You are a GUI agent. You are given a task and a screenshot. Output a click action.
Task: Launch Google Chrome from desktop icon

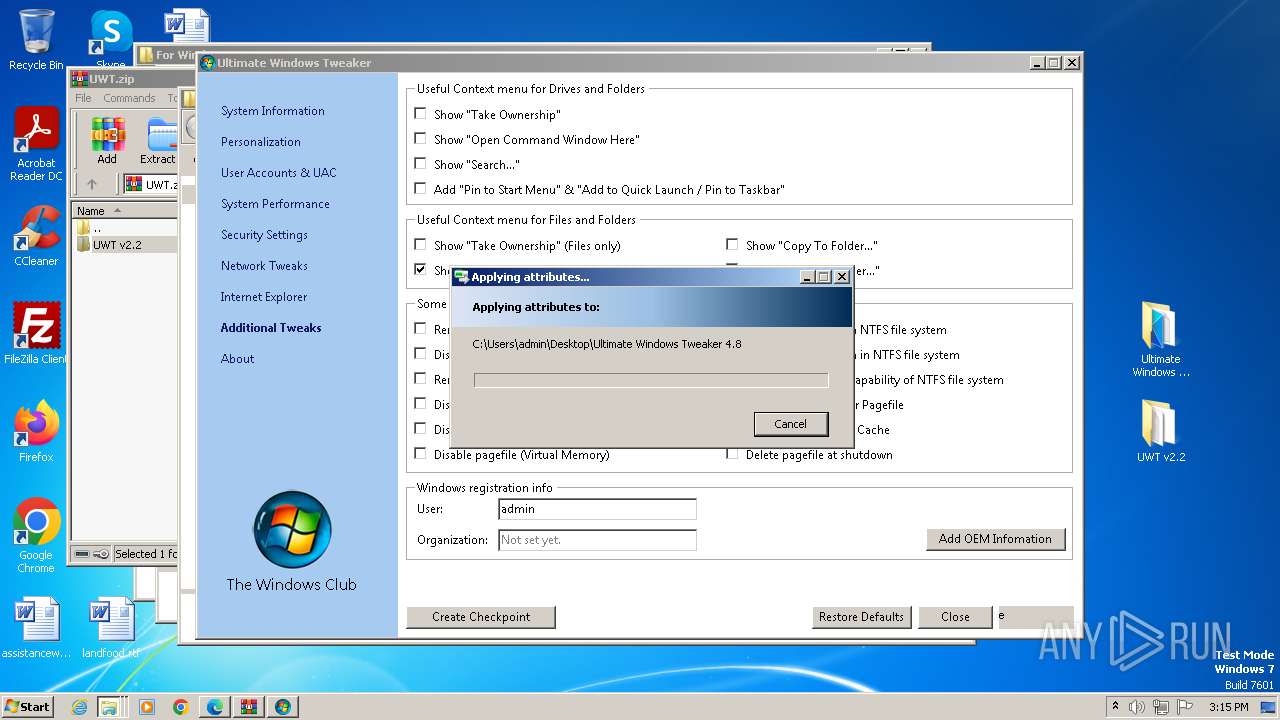36,536
